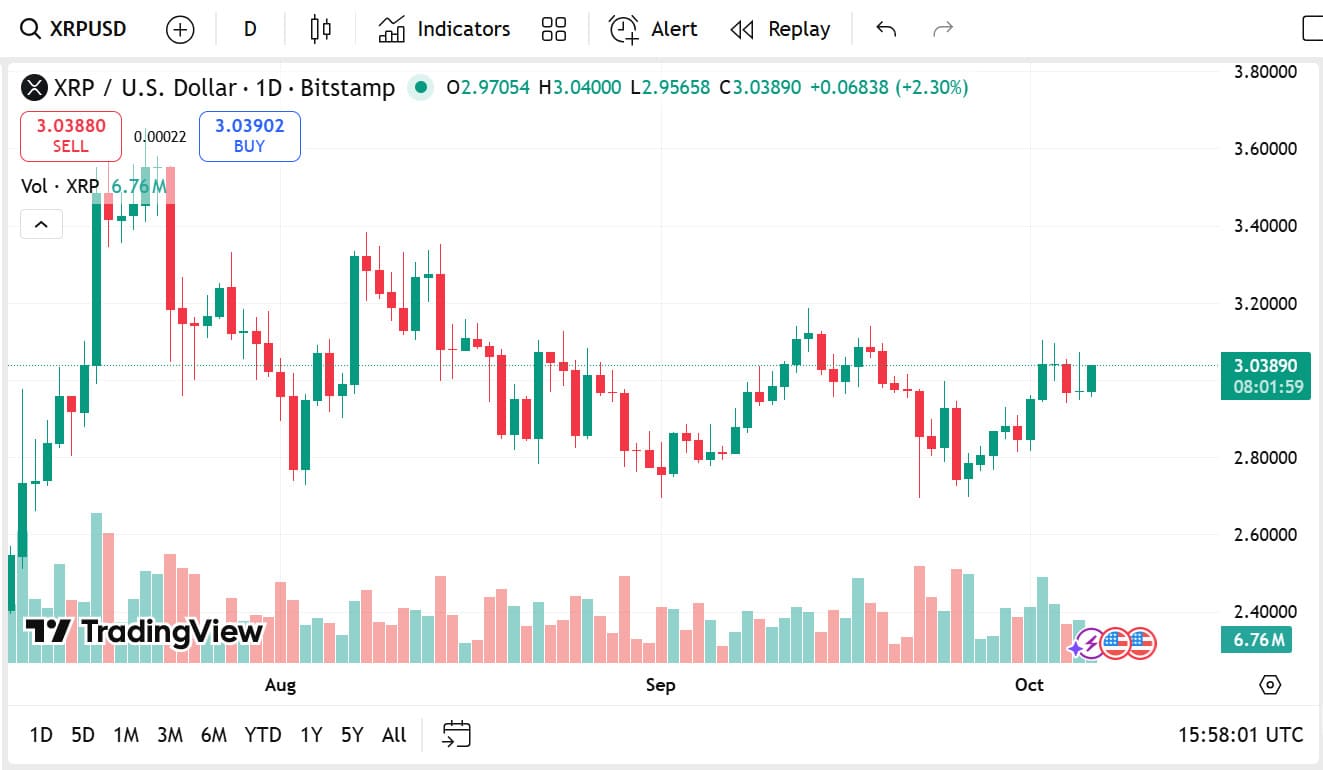Open the go-to-date calendar icon
The height and width of the screenshot is (770, 1323).
pos(456,735)
